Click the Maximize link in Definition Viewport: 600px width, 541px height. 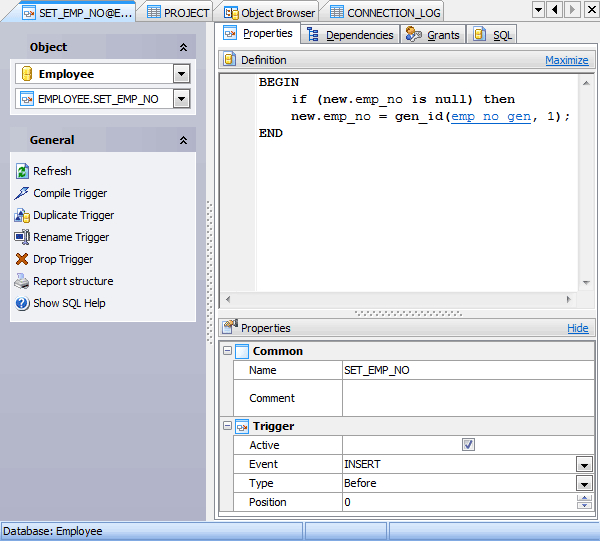(566, 60)
